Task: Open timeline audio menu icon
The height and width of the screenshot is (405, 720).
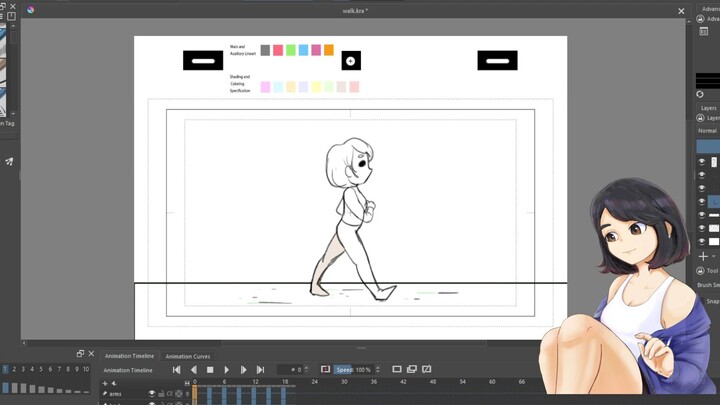Action: (113, 383)
